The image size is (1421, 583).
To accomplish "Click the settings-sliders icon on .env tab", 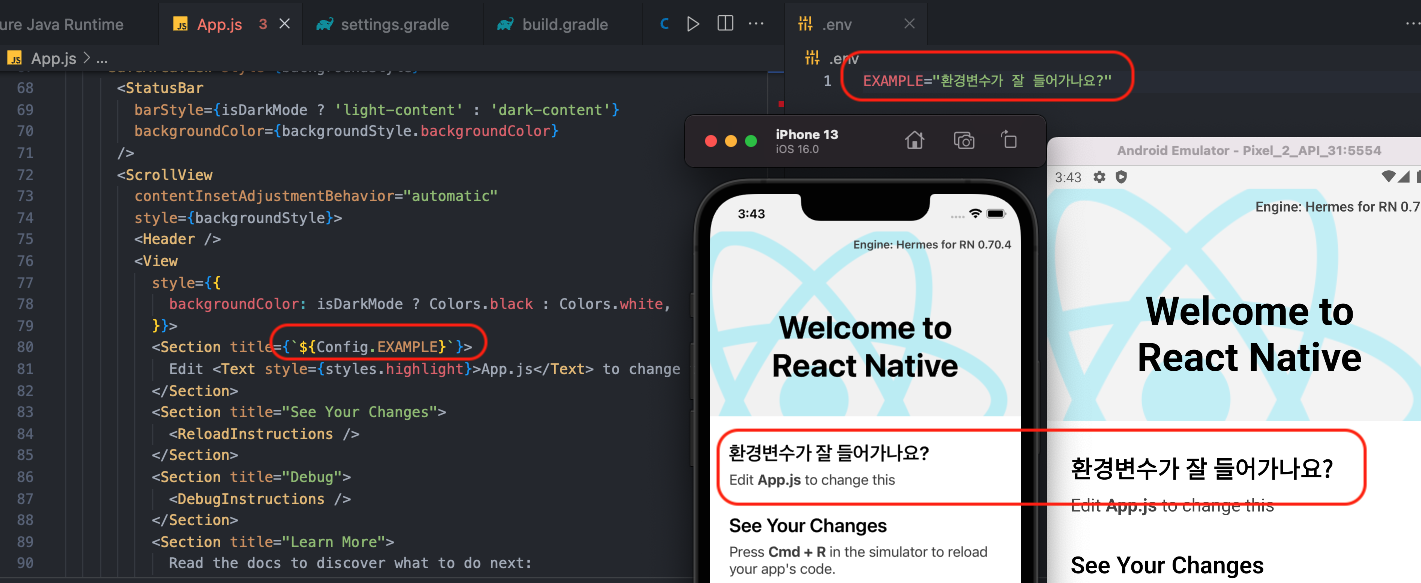I will pos(805,24).
